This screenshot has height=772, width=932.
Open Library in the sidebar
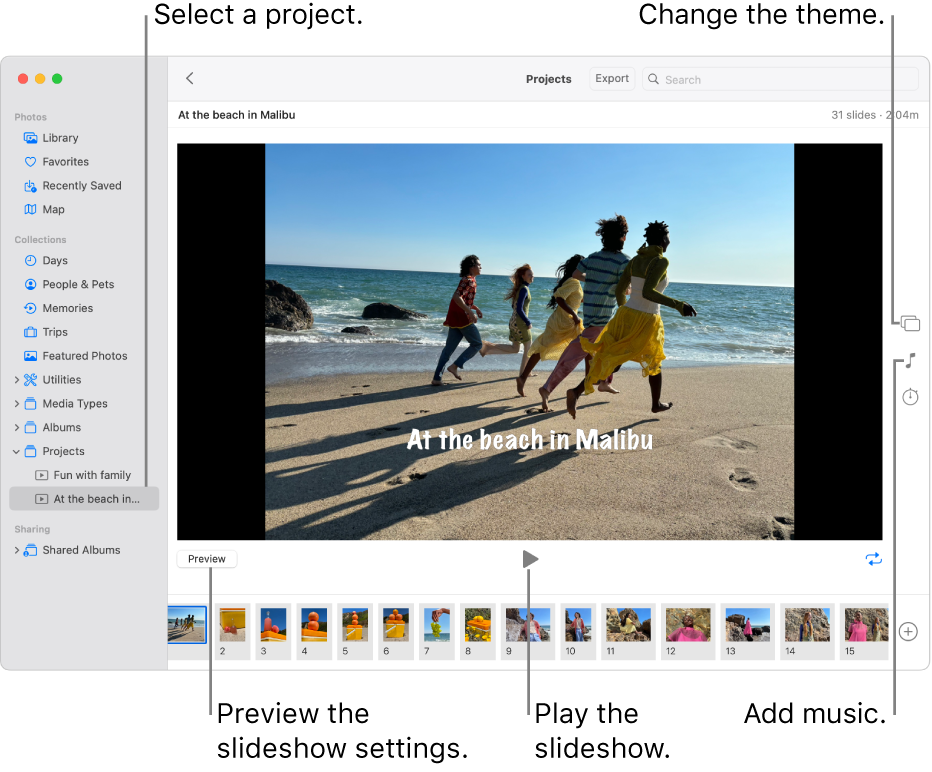point(84,138)
